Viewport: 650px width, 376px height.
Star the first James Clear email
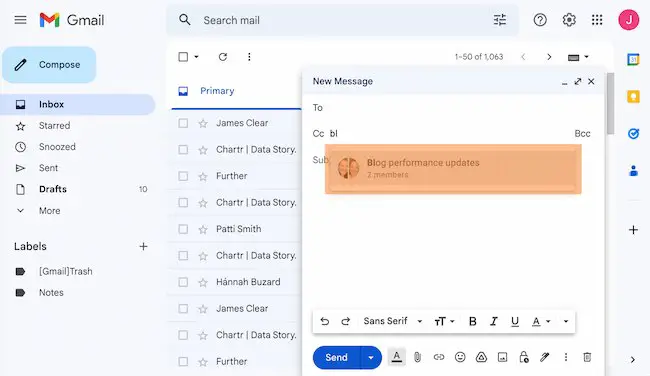pyautogui.click(x=203, y=123)
